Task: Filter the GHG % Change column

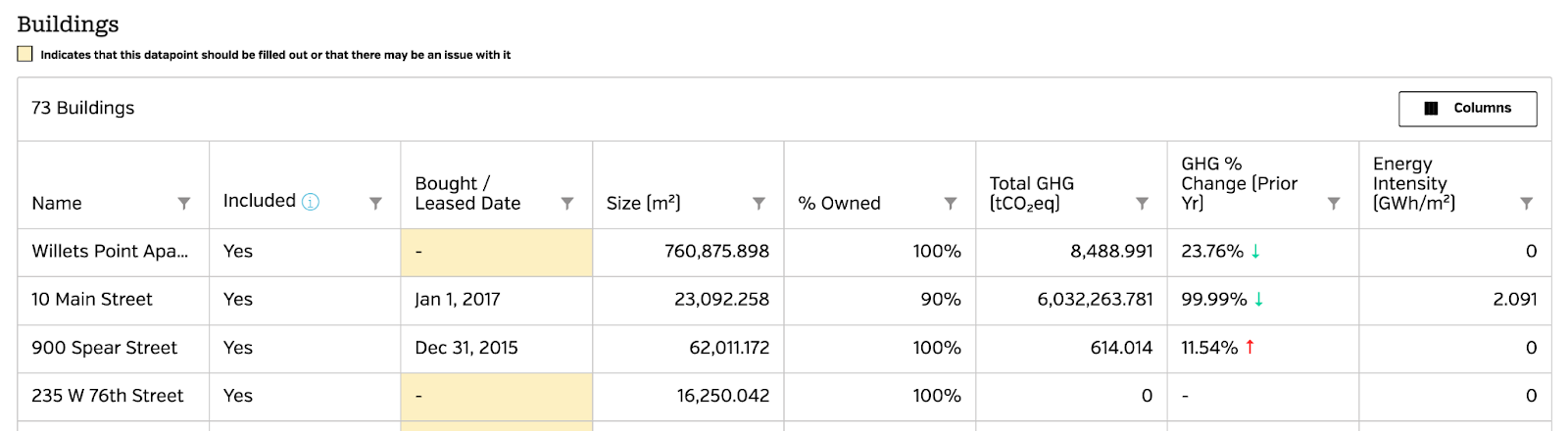Action: coord(1333,203)
